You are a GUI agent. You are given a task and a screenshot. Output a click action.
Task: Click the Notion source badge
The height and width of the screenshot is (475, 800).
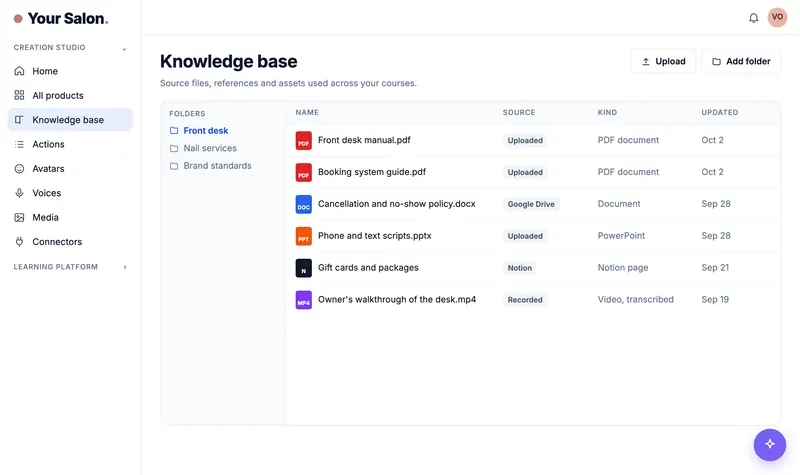click(x=519, y=268)
